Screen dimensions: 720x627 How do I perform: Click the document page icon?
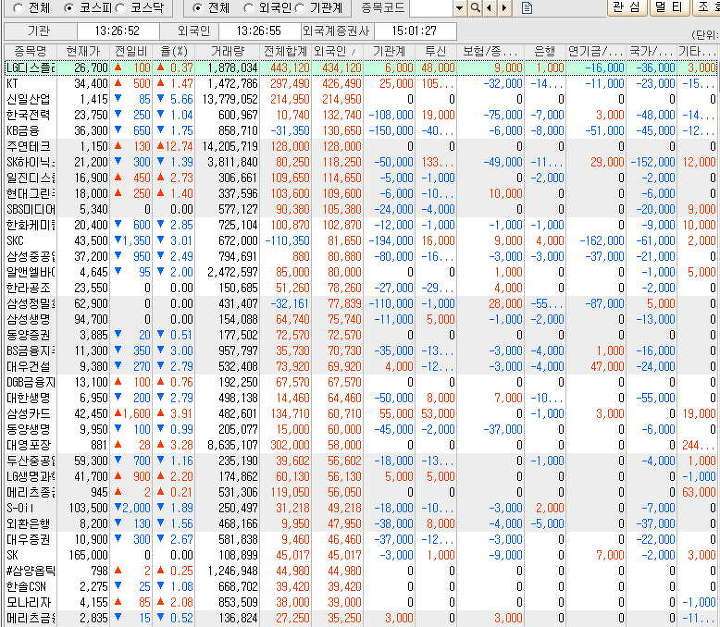pyautogui.click(x=527, y=8)
